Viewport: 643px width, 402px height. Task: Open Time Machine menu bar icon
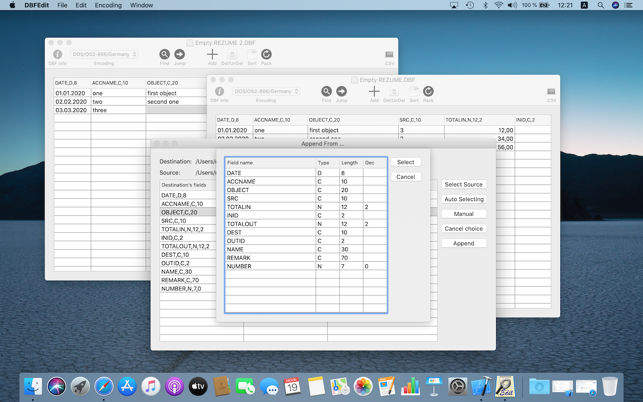(470, 5)
